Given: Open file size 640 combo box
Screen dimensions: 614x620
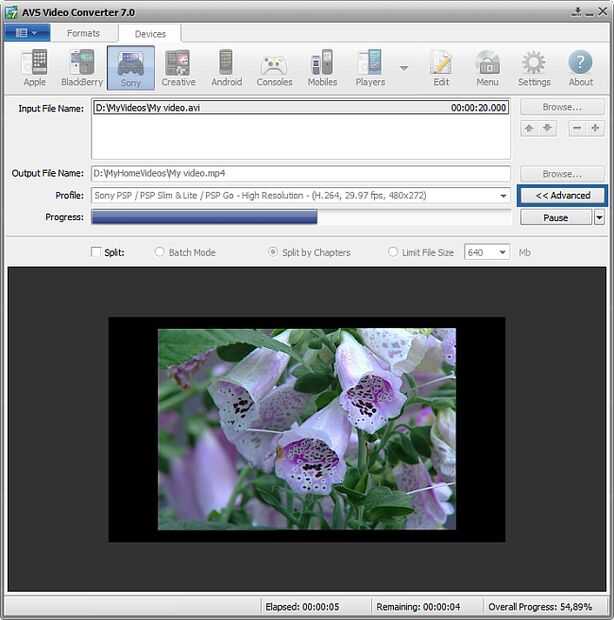Looking at the screenshot, I should click(x=487, y=252).
